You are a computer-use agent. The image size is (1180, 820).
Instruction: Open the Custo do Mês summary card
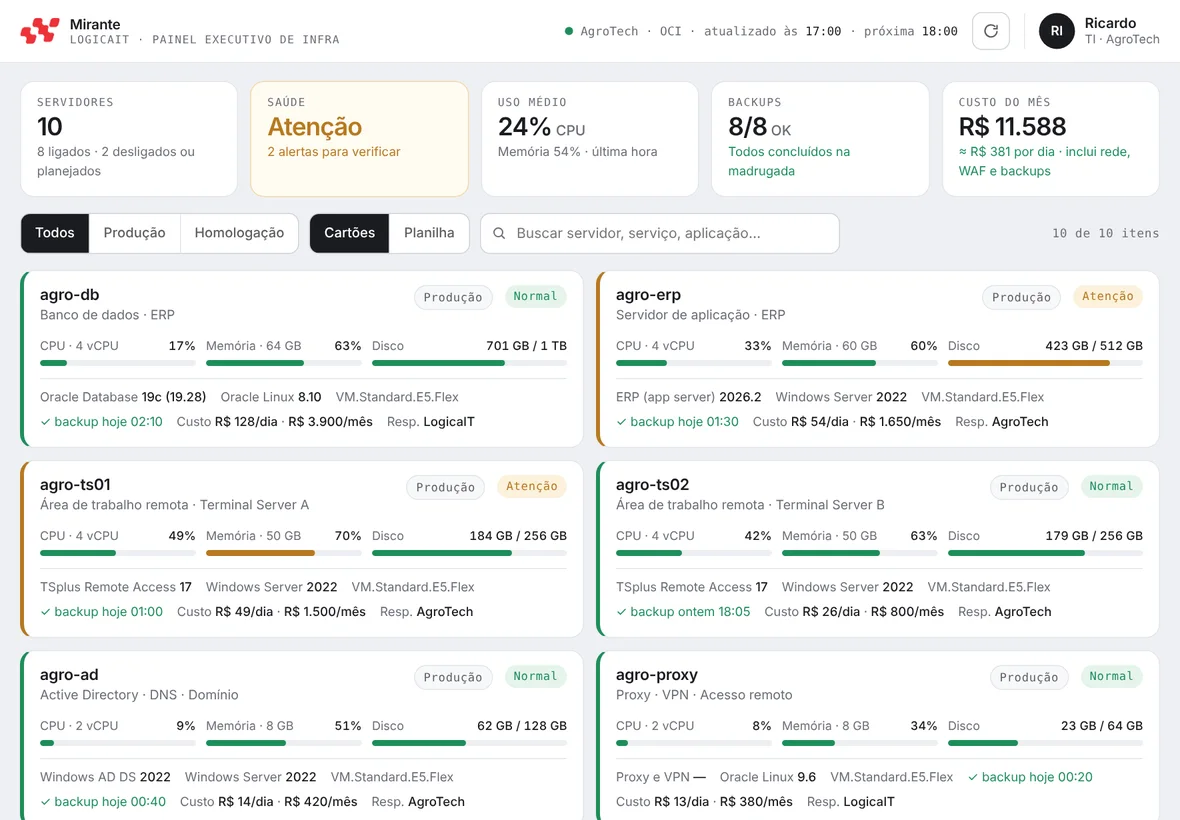coord(1051,139)
